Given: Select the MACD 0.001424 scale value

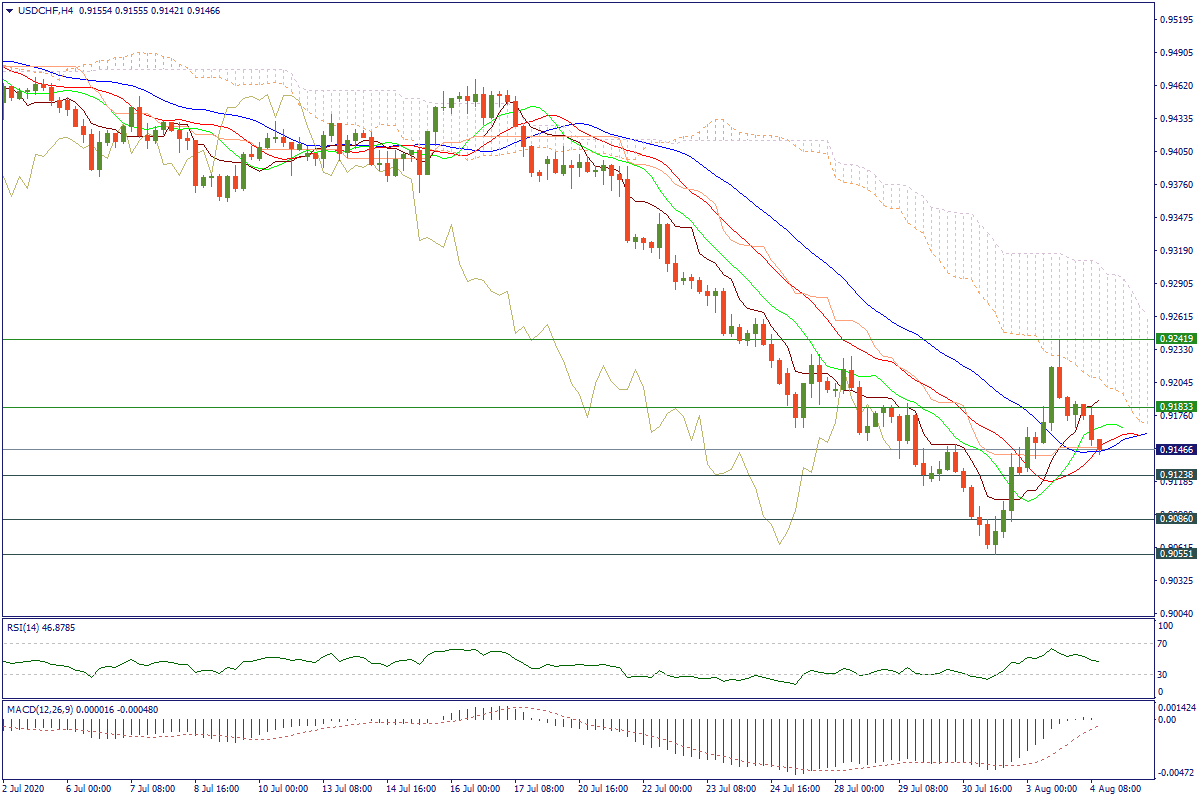Looking at the screenshot, I should (x=1172, y=707).
